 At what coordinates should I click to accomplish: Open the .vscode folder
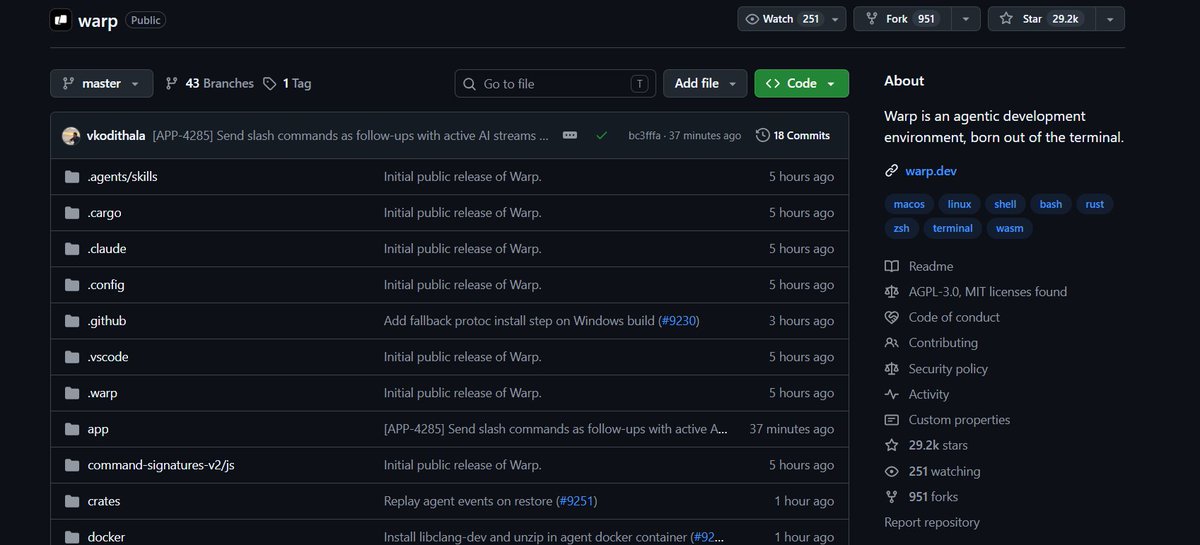tap(108, 357)
